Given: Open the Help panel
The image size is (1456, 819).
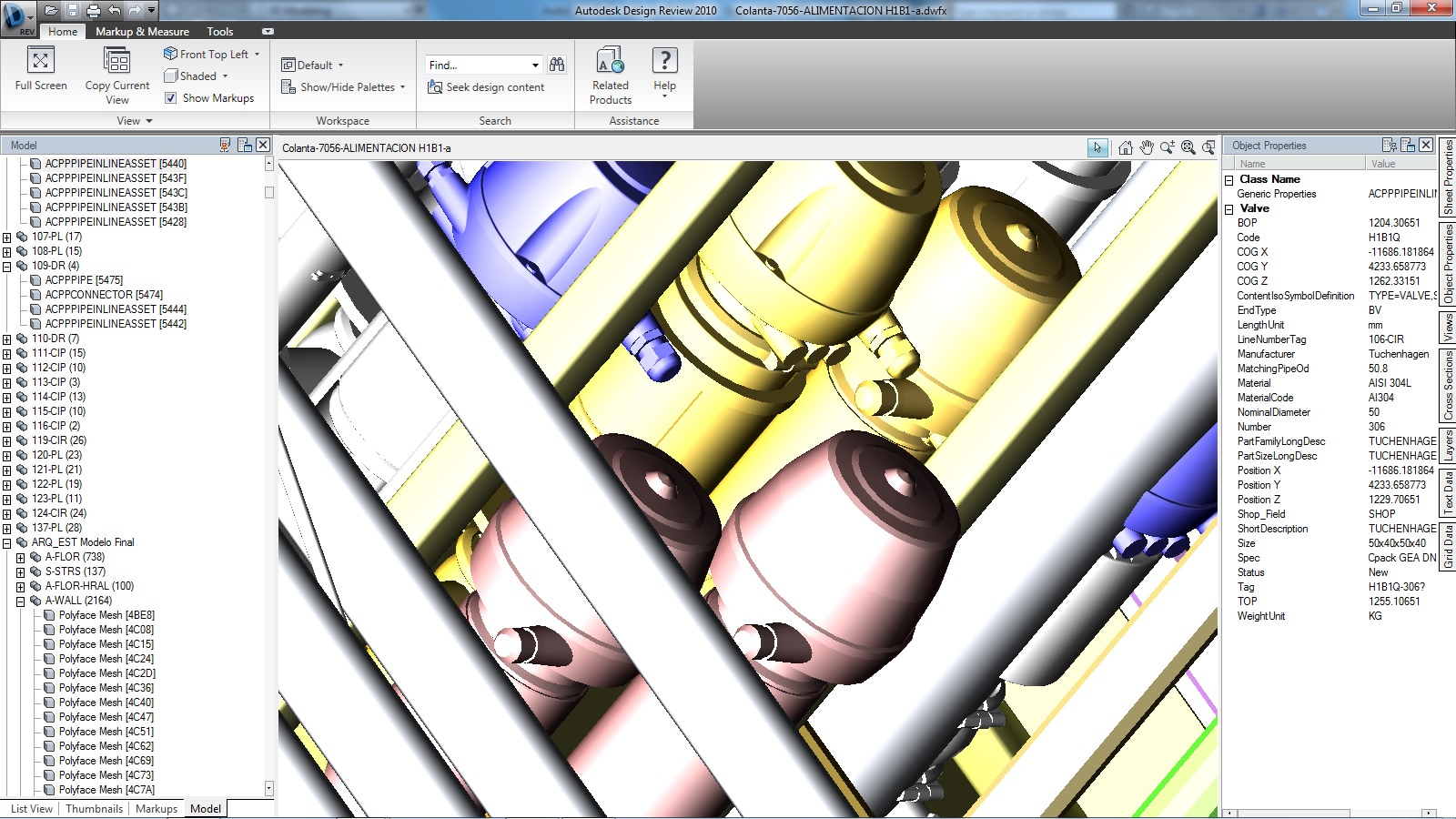Looking at the screenshot, I should (x=665, y=73).
